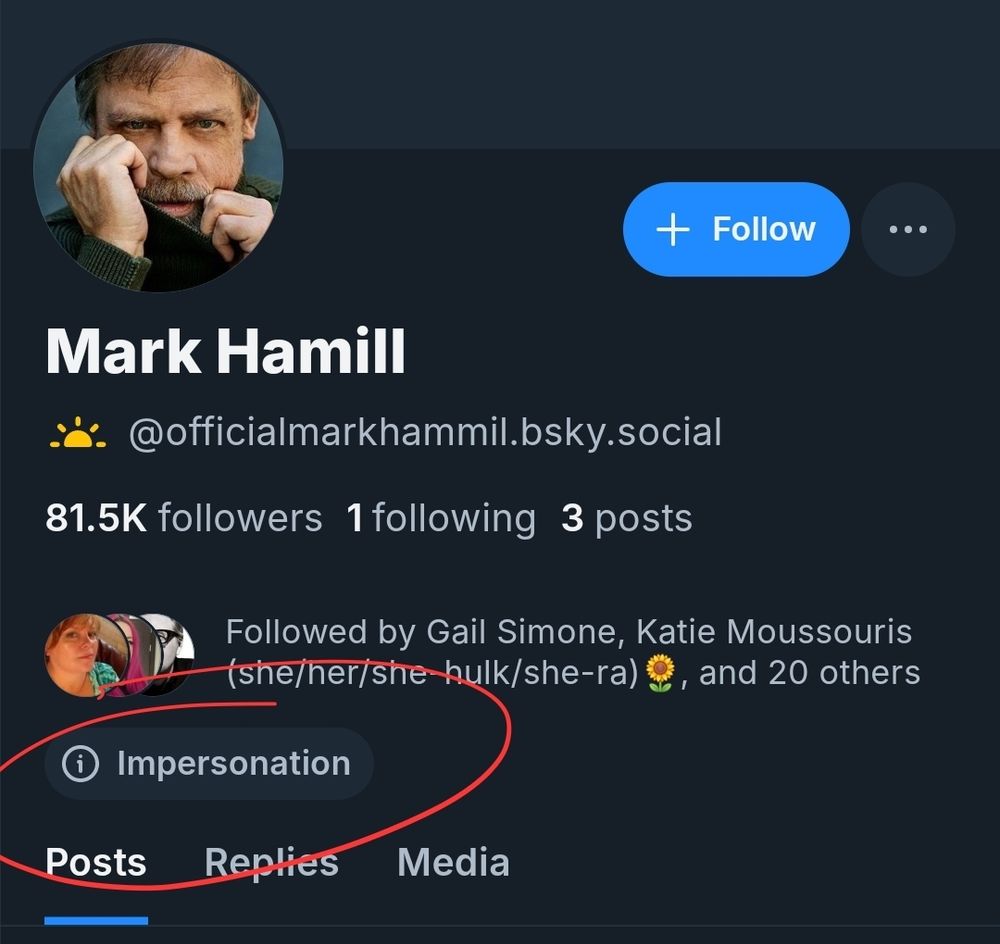Open the Impersonation label badge
This screenshot has width=1000, height=944.
(x=209, y=763)
